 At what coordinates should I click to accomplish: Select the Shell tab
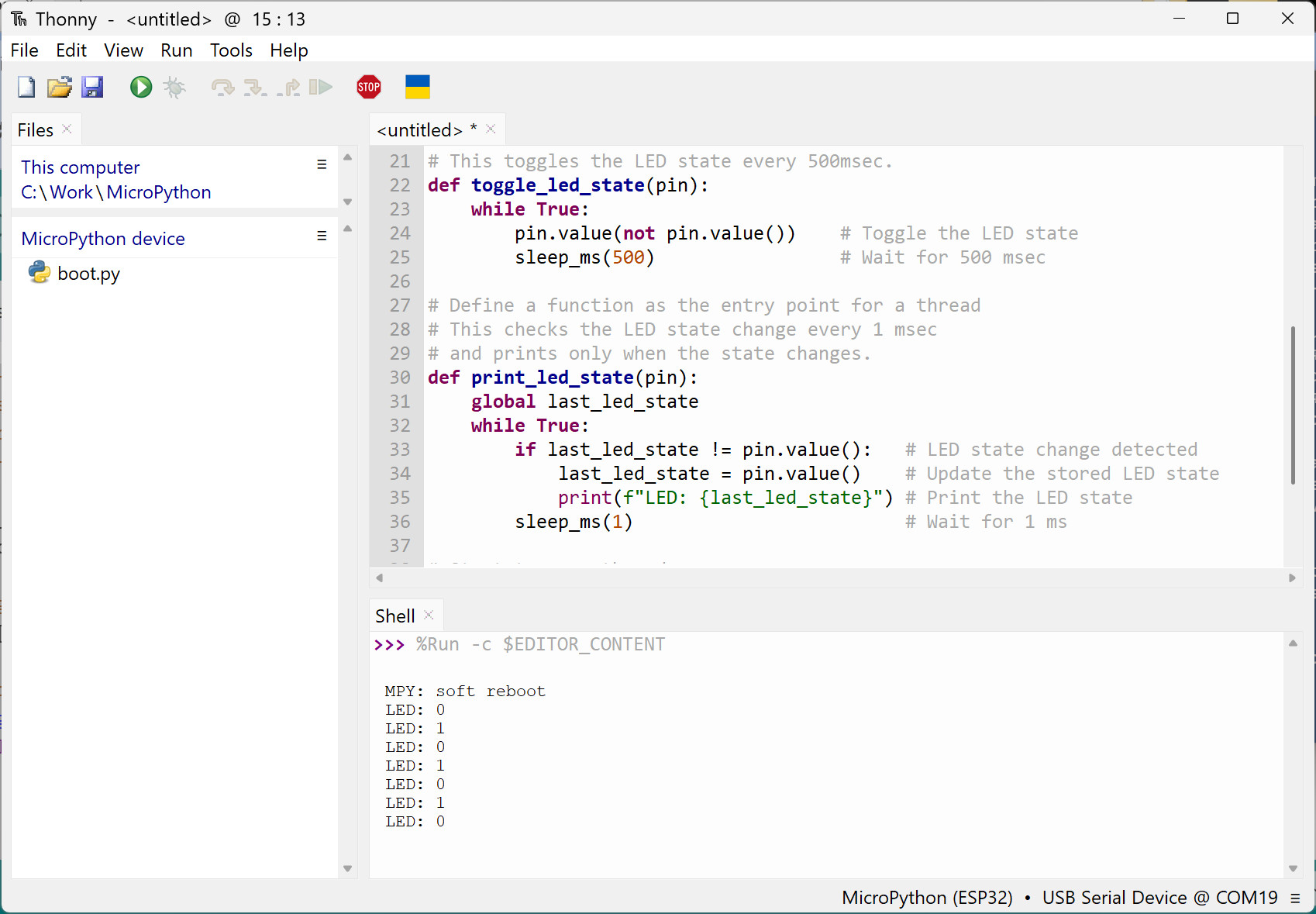tap(395, 616)
